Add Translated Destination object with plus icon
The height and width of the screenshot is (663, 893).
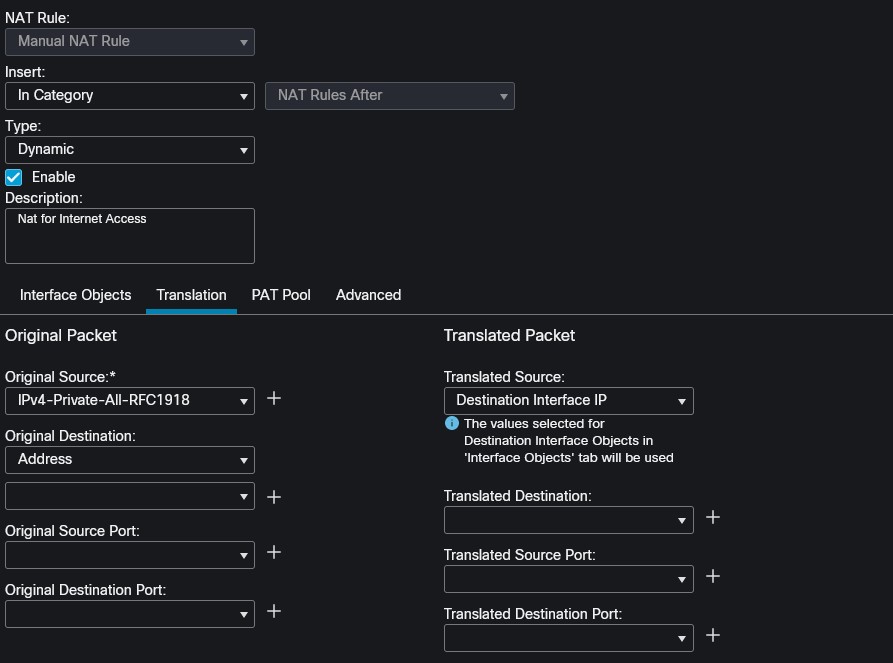point(713,517)
